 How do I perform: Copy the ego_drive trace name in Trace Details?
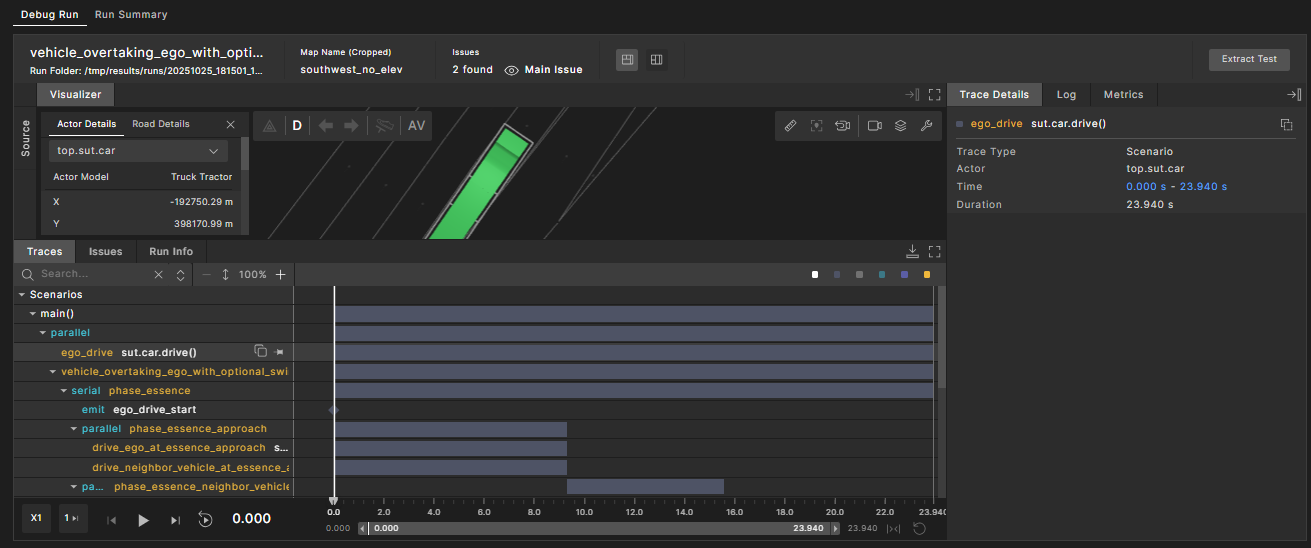pos(1286,124)
